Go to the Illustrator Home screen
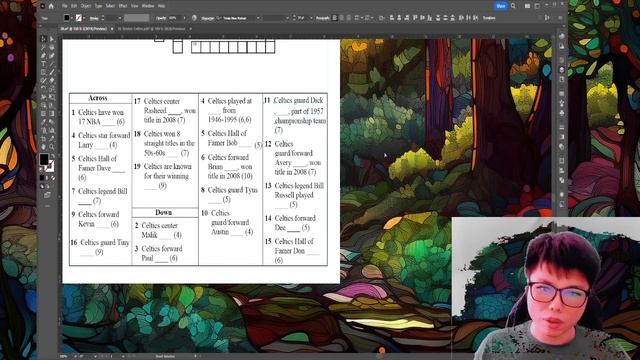Image resolution: width=640 pixels, height=360 pixels. pyautogui.click(x=51, y=6)
